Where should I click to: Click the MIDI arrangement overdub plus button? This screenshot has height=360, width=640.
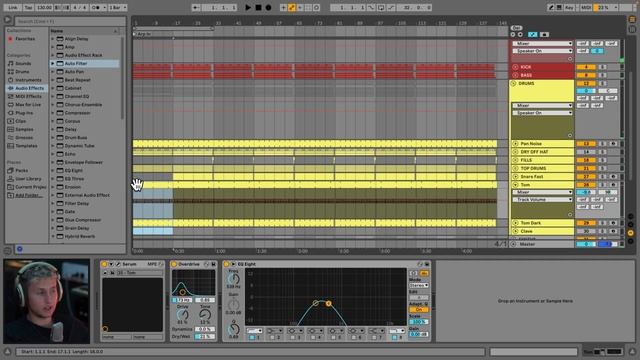pos(283,7)
